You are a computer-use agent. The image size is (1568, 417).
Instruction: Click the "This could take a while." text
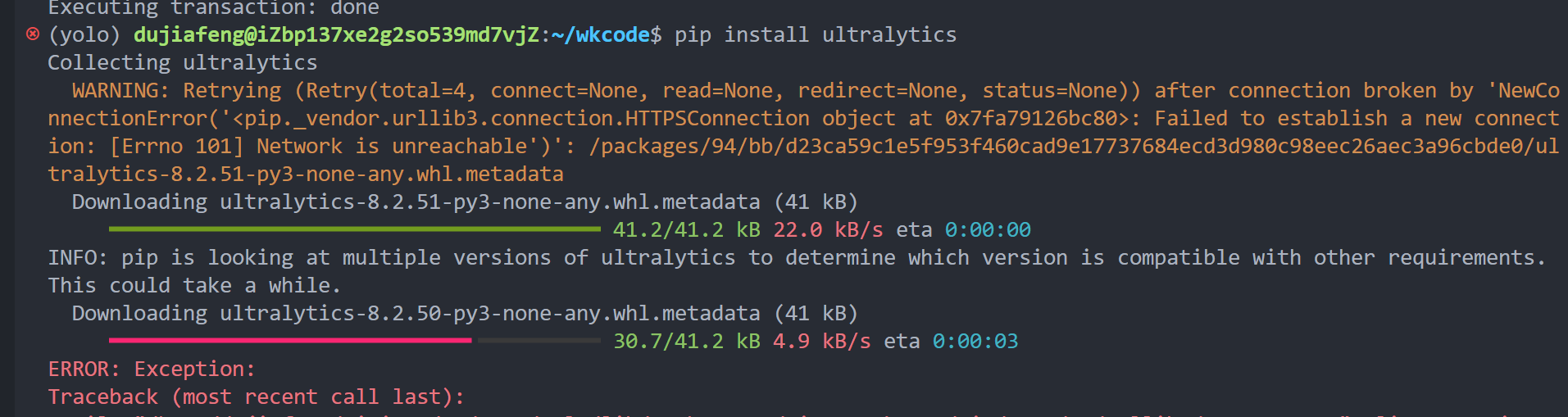coord(193,285)
